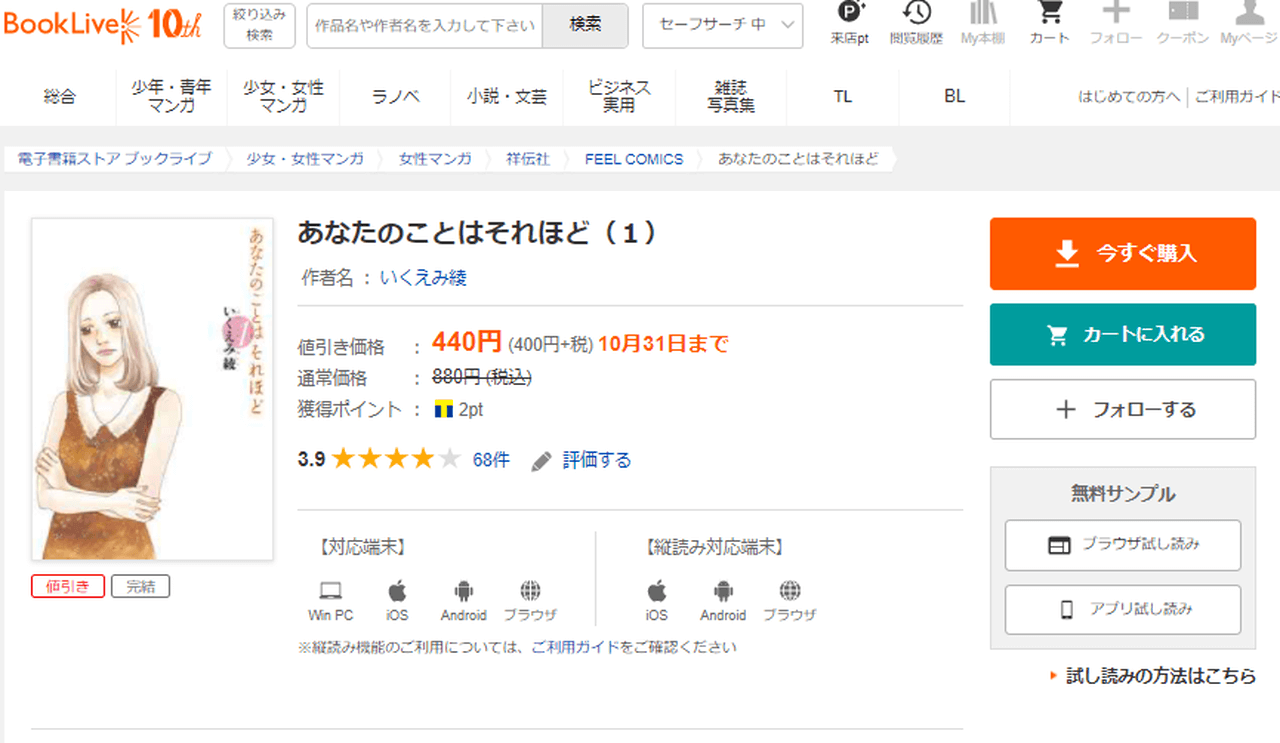The height and width of the screenshot is (743, 1280).
Task: Click the 来店pt points icon
Action: pyautogui.click(x=850, y=14)
